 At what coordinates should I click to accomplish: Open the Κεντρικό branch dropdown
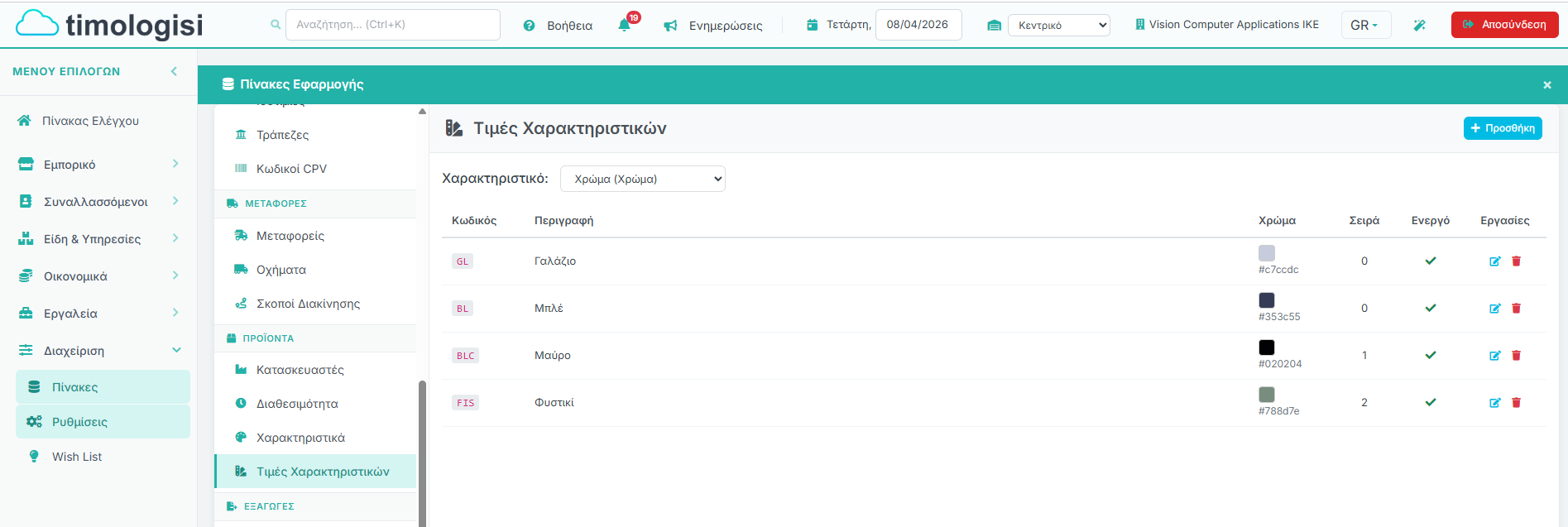point(1059,25)
